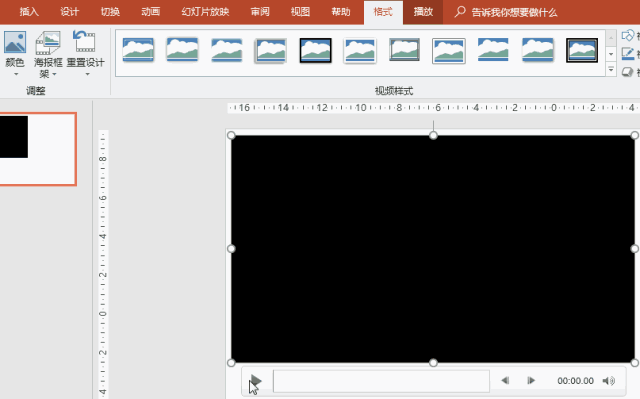Select the slide thumbnail in left panel

[x=38, y=149]
